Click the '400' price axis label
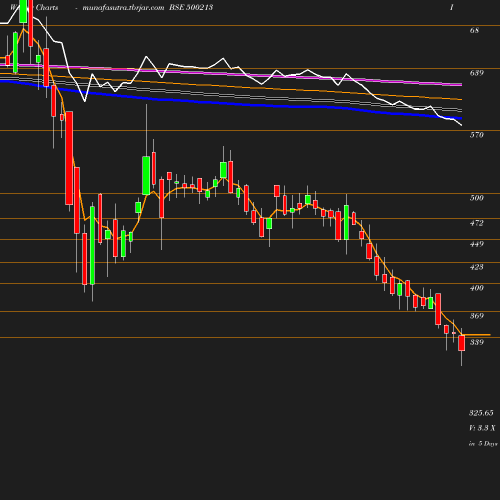Screen dimensions: 500x500 click(477, 288)
